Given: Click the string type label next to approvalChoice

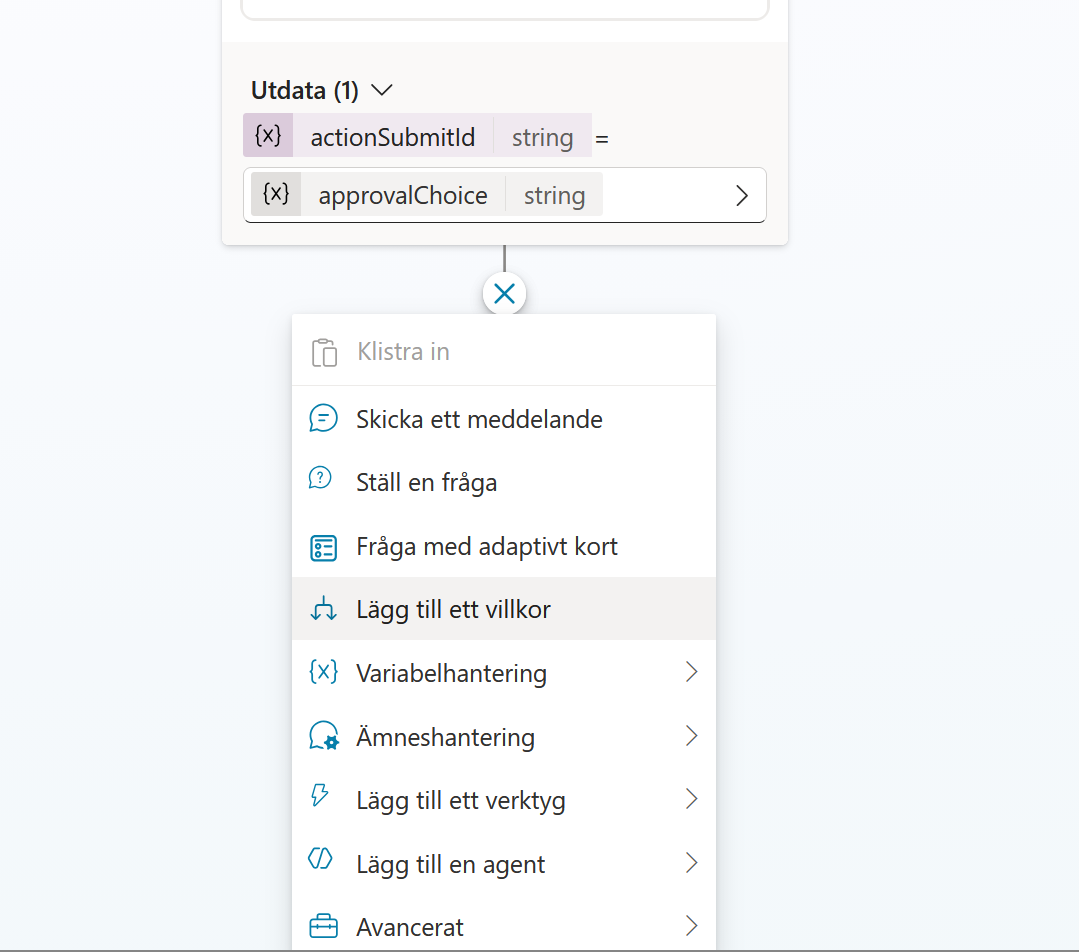Looking at the screenshot, I should coord(555,196).
